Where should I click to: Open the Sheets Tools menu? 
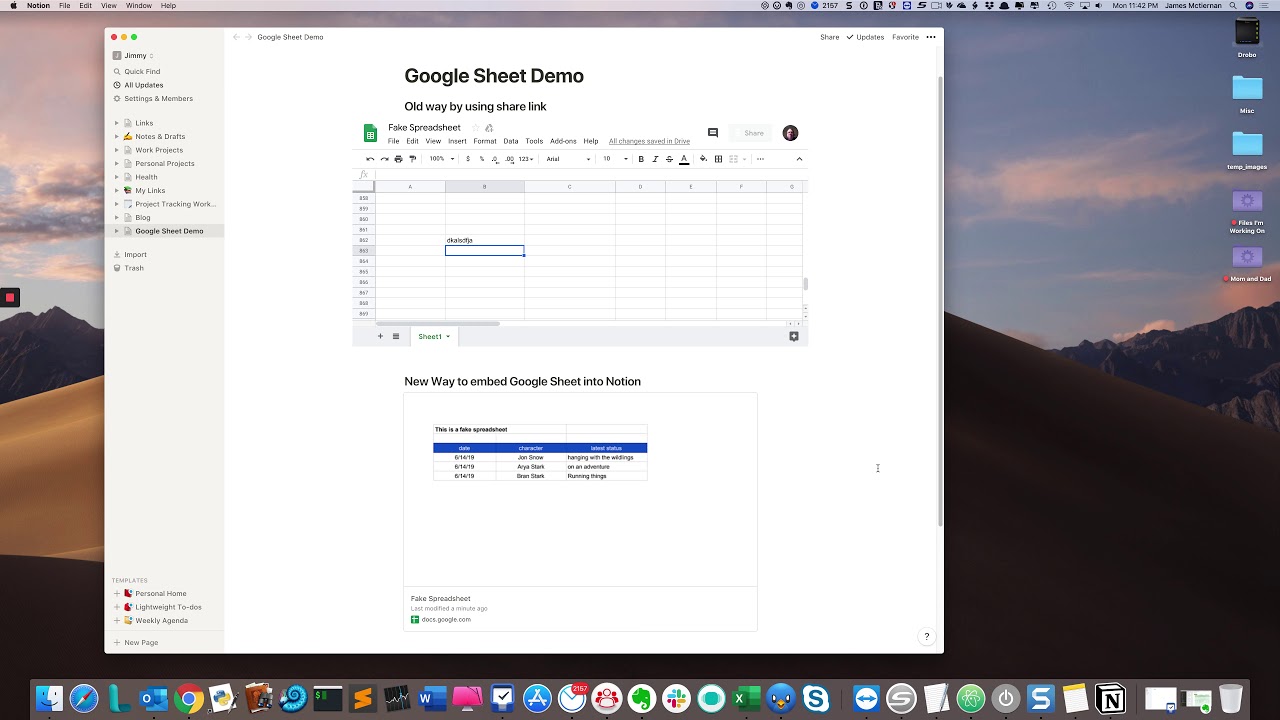pyautogui.click(x=534, y=141)
